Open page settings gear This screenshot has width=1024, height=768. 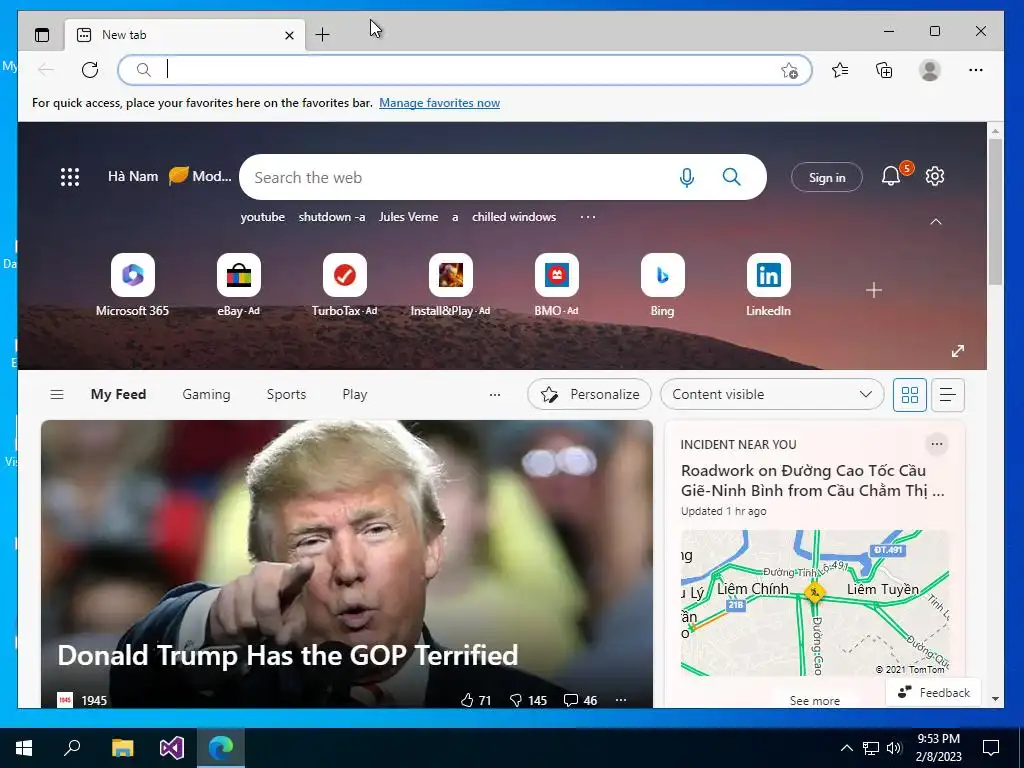[x=935, y=176]
